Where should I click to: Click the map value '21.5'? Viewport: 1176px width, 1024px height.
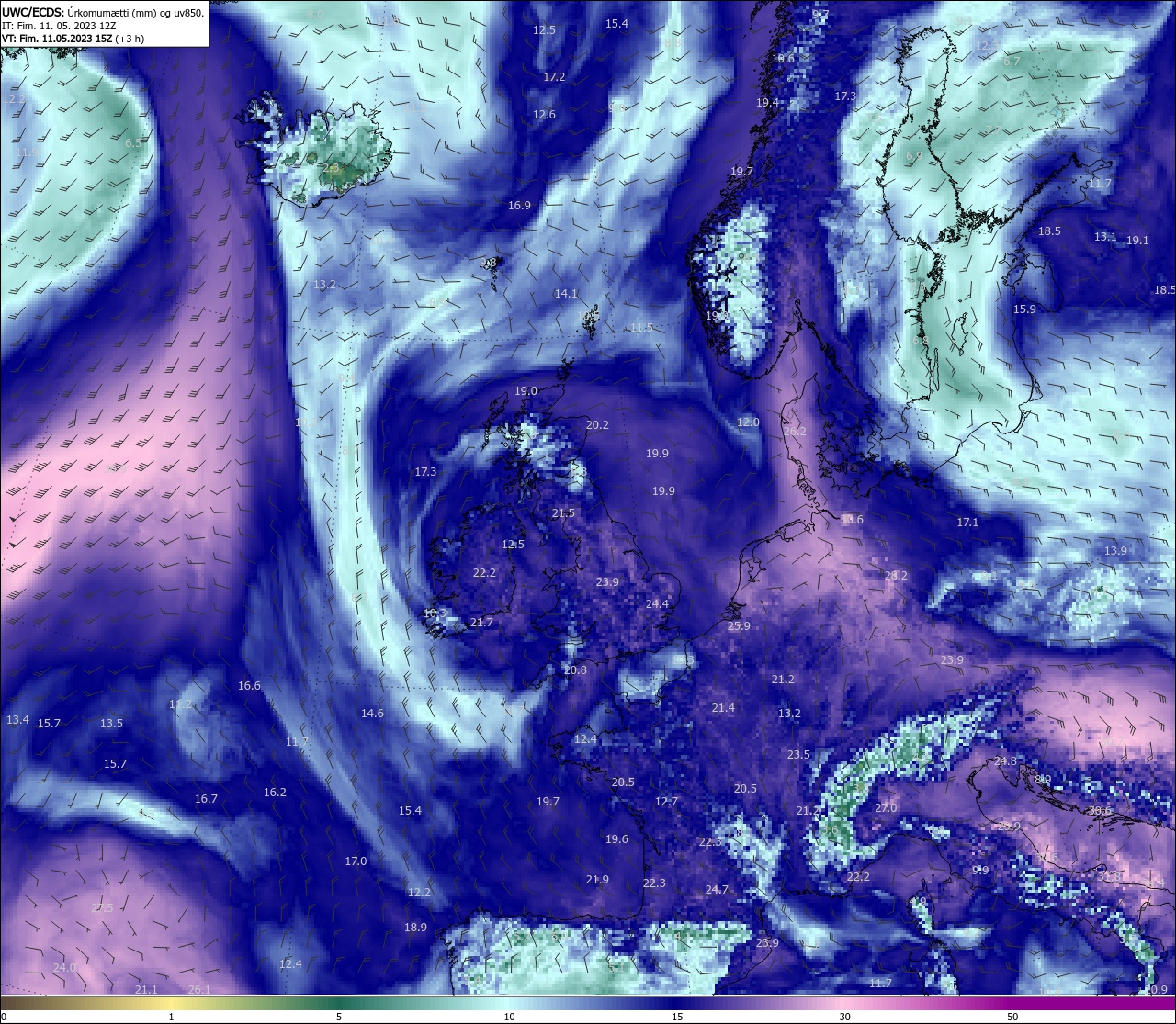tap(563, 513)
